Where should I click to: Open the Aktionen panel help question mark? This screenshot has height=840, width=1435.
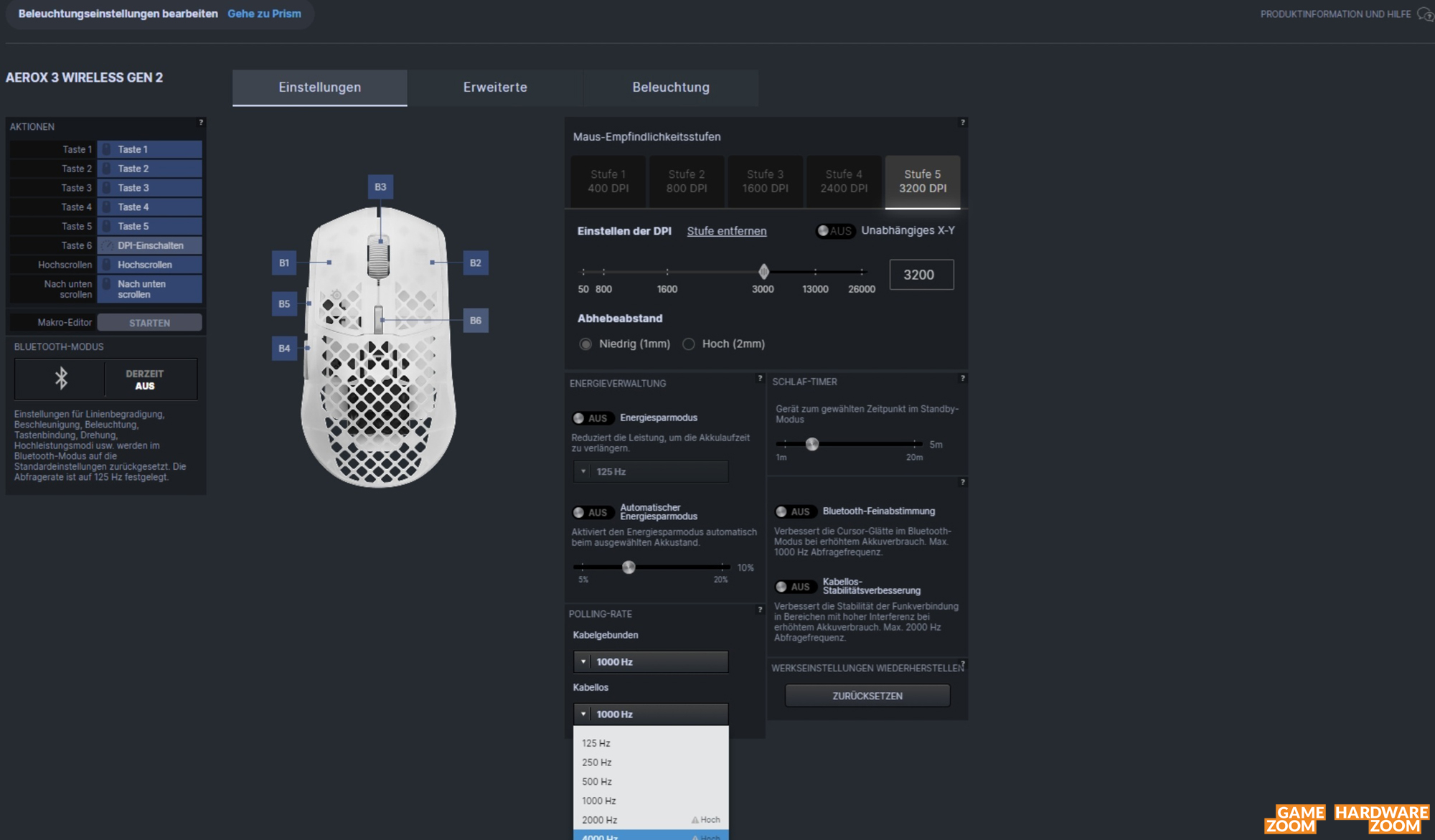coord(201,123)
